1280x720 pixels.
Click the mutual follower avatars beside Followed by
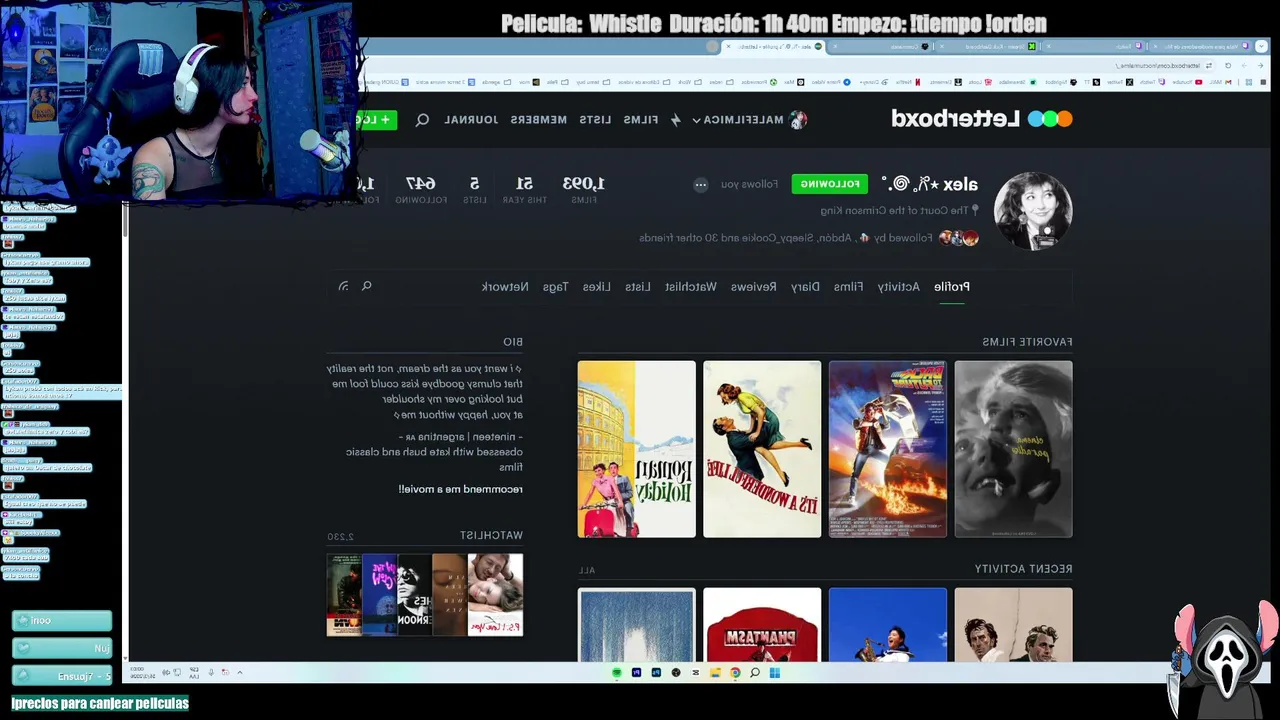[958, 238]
